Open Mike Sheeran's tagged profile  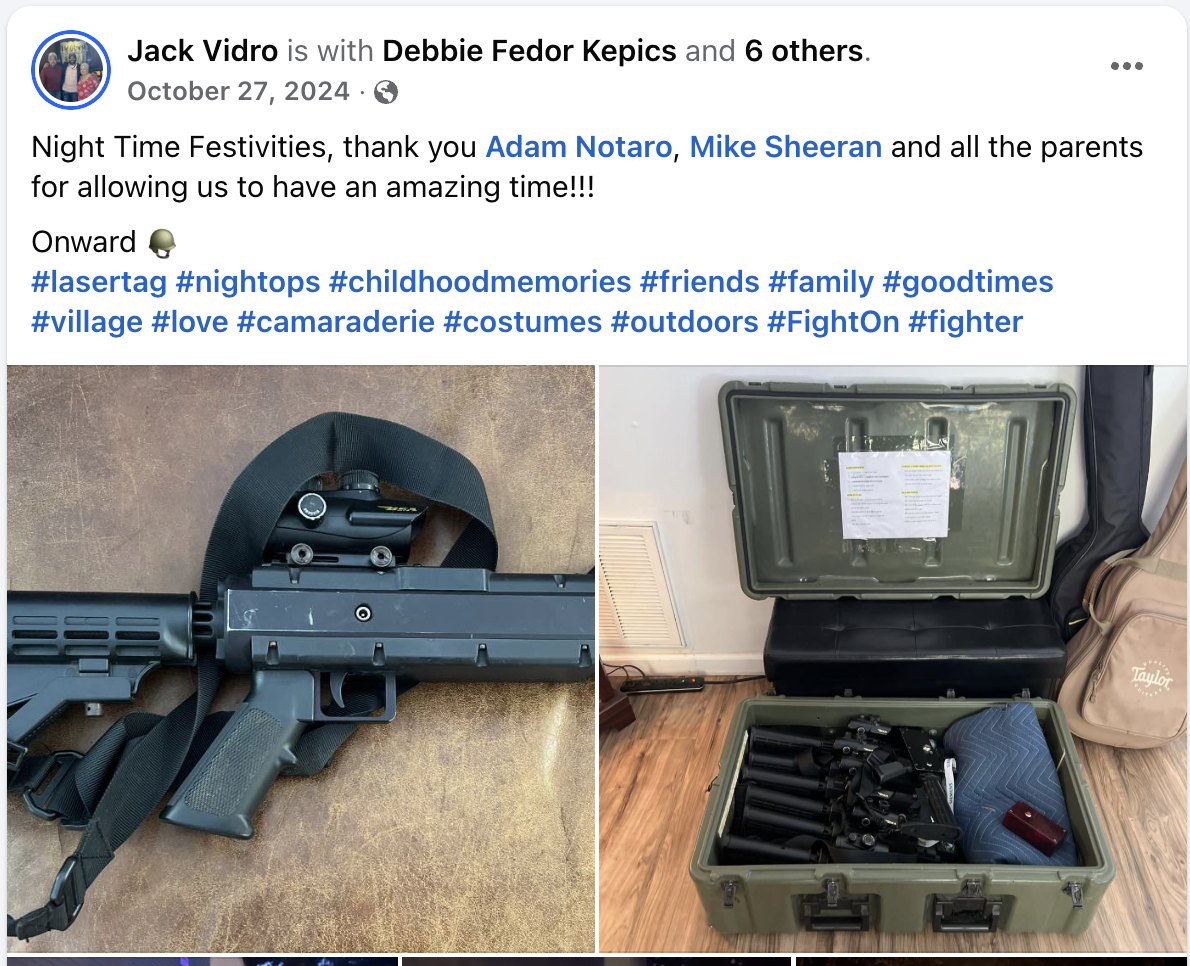pyautogui.click(x=785, y=146)
